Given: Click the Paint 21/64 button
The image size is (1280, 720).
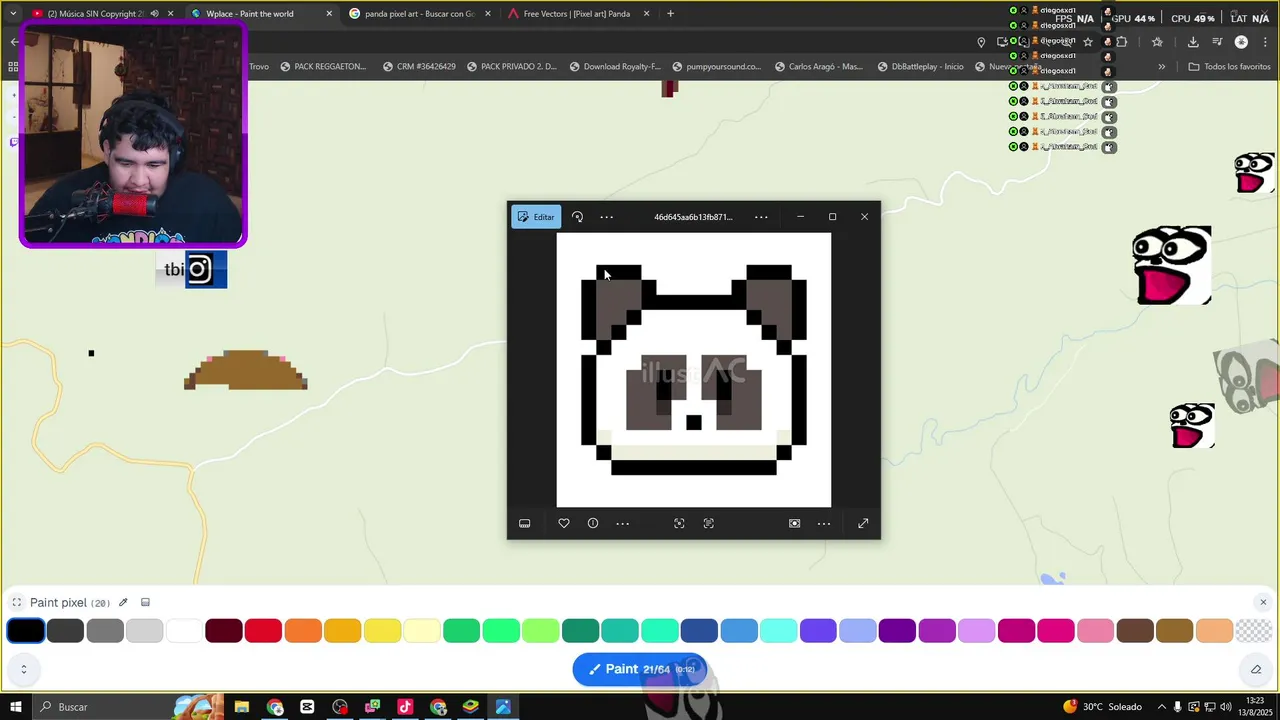Looking at the screenshot, I should coord(640,669).
